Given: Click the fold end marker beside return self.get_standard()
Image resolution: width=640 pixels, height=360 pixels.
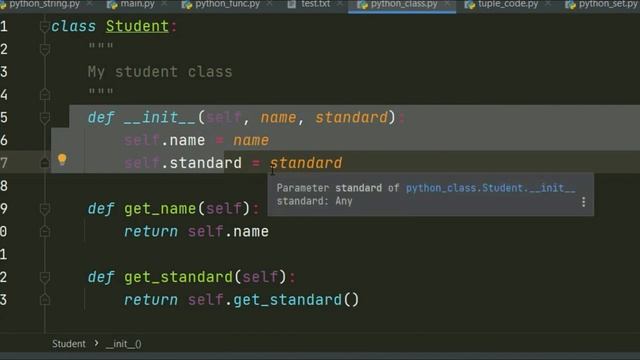Looking at the screenshot, I should click(45, 300).
